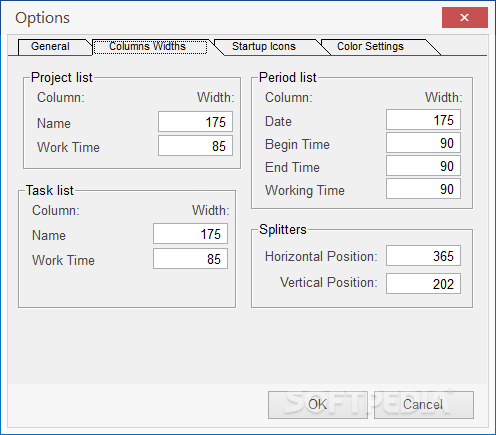Close the Options dialog window
Viewport: 496px width, 435px height.
(465, 18)
